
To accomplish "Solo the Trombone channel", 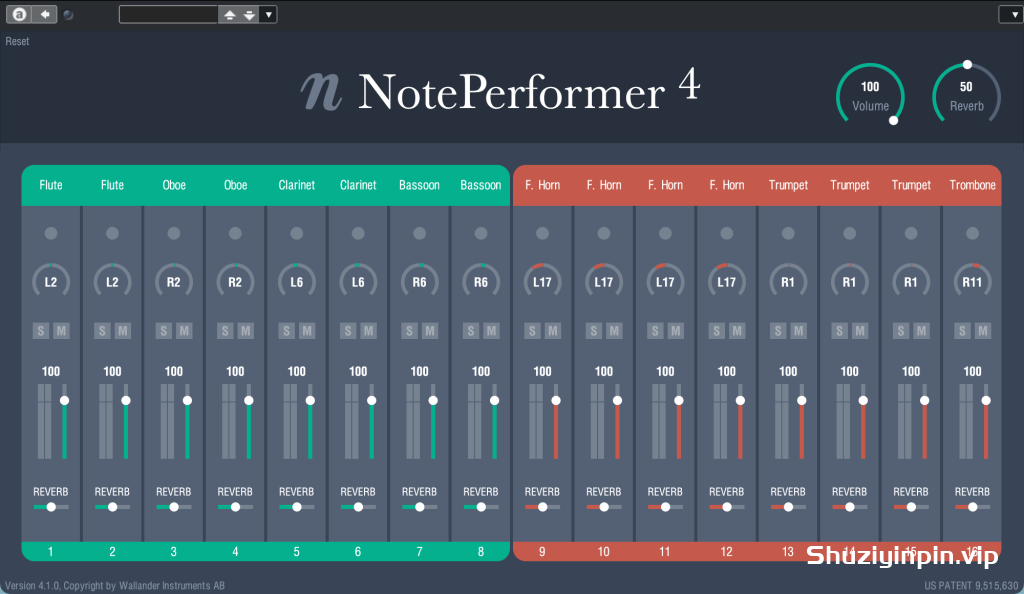I will tap(962, 331).
